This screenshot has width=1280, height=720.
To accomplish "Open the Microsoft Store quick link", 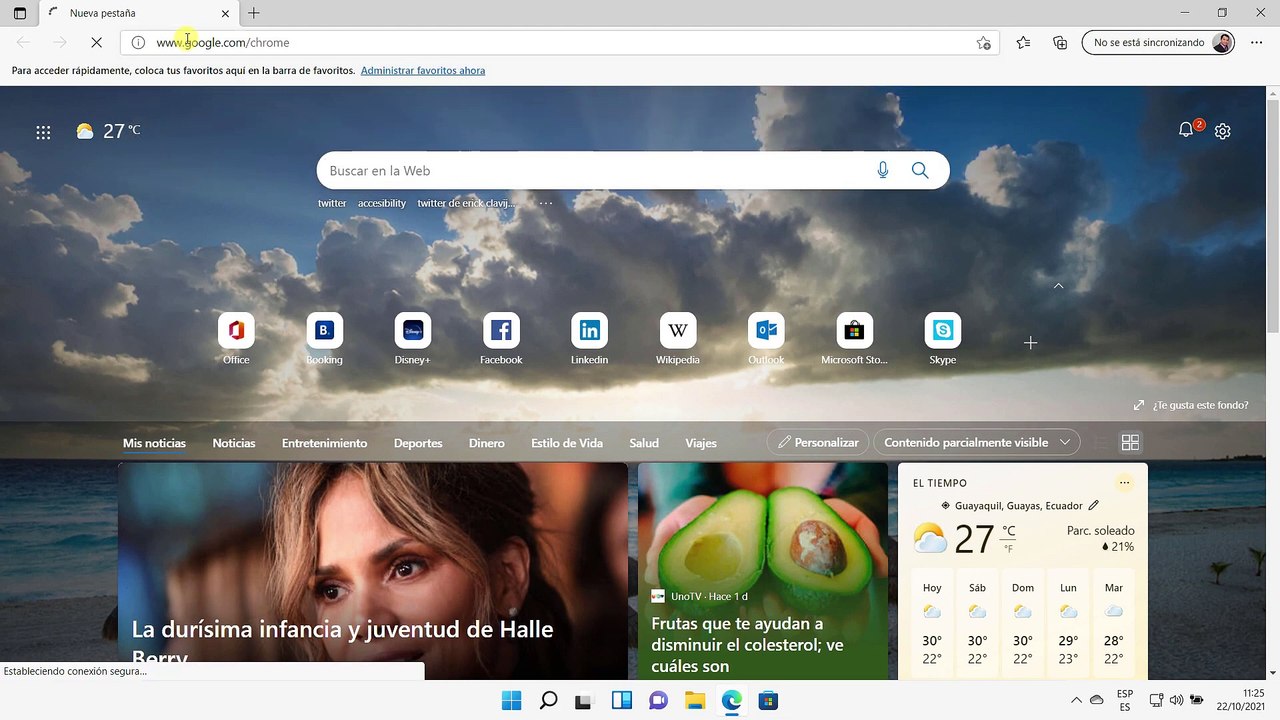I will tap(854, 339).
